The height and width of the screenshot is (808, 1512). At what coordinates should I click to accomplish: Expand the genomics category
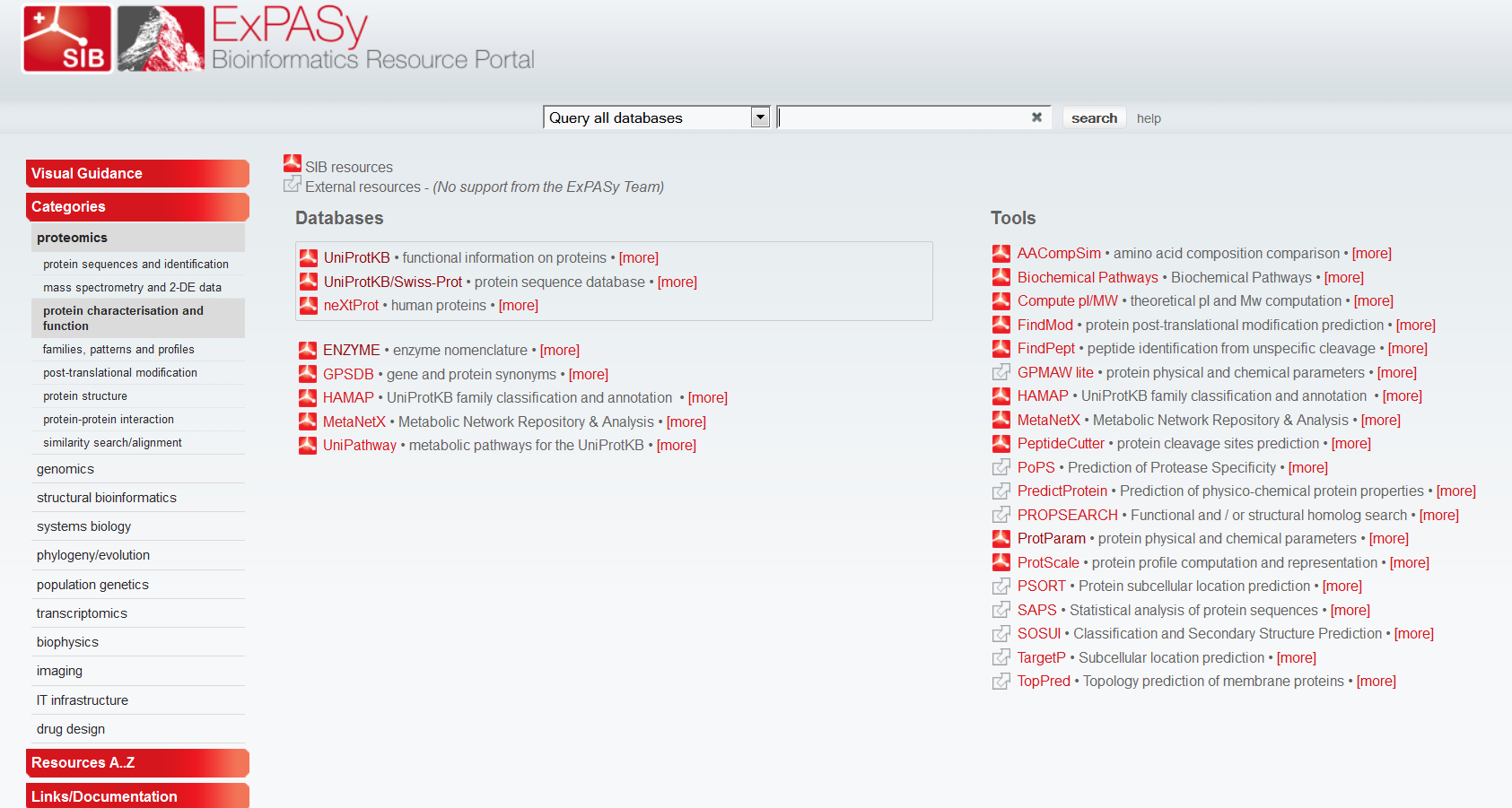pyautogui.click(x=138, y=469)
